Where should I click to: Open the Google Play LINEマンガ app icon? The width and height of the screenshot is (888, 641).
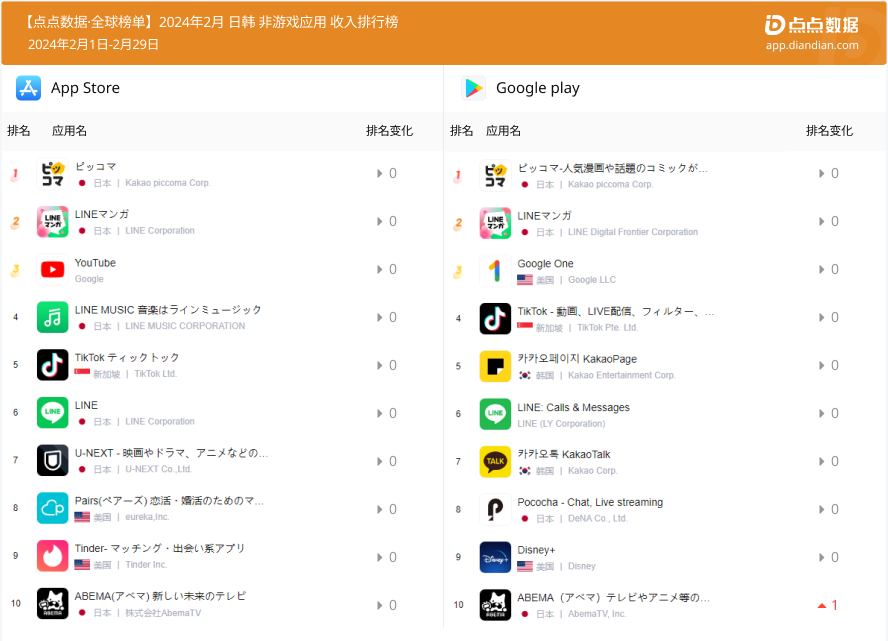tap(496, 223)
